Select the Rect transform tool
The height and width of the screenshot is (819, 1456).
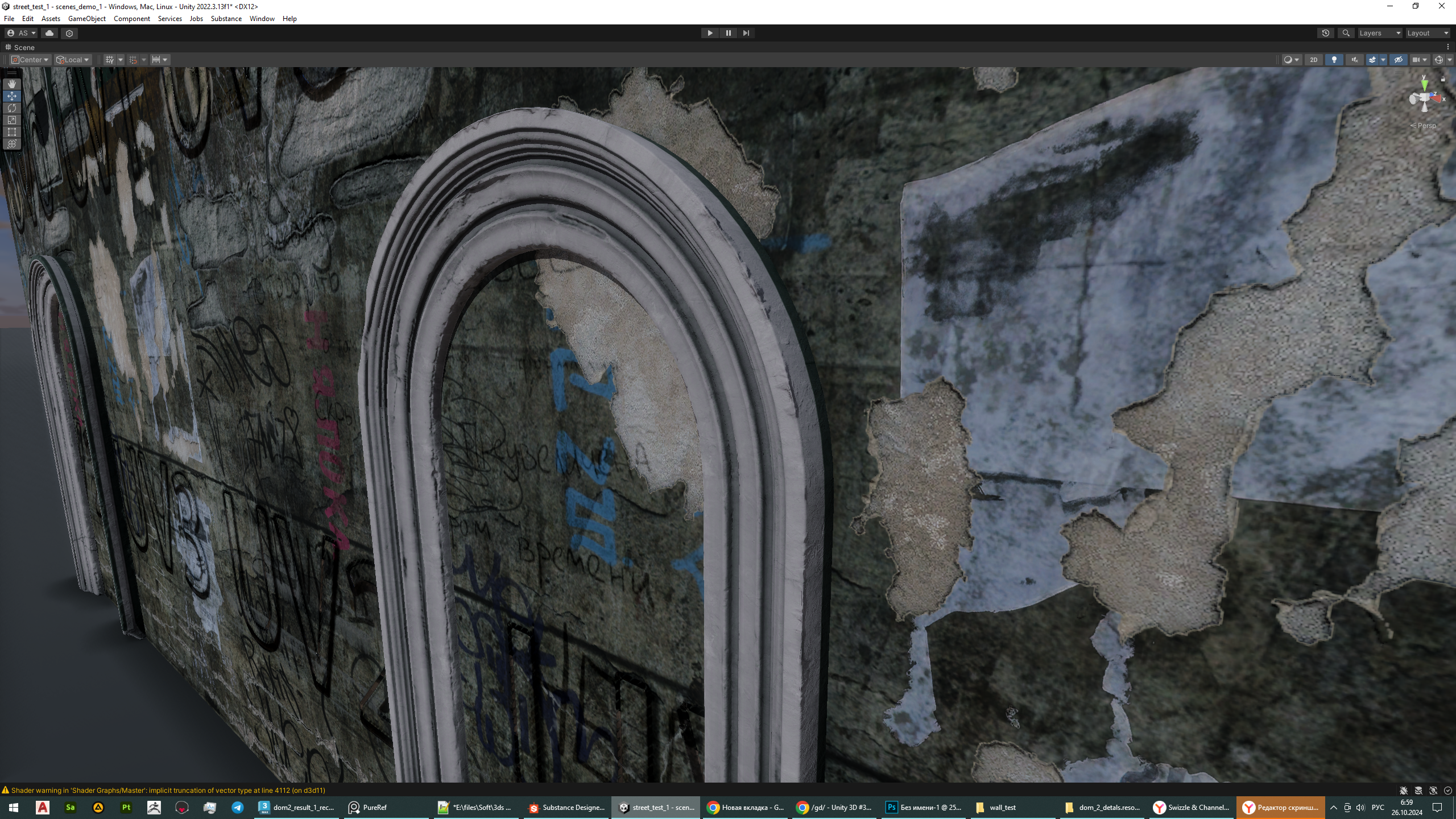[x=11, y=132]
